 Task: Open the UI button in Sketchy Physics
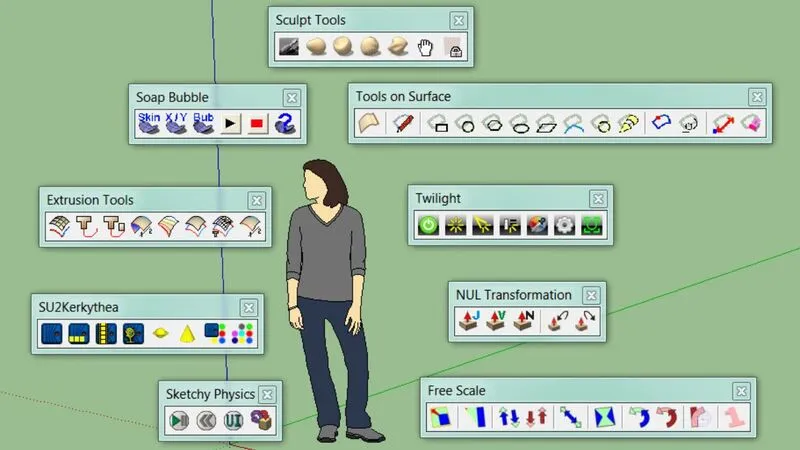coord(234,420)
